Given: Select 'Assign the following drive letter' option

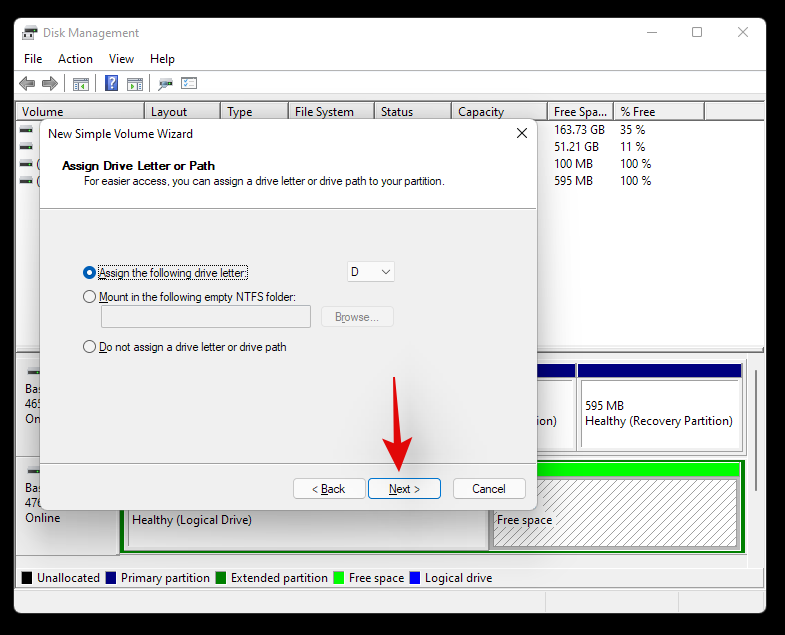Looking at the screenshot, I should pos(91,272).
